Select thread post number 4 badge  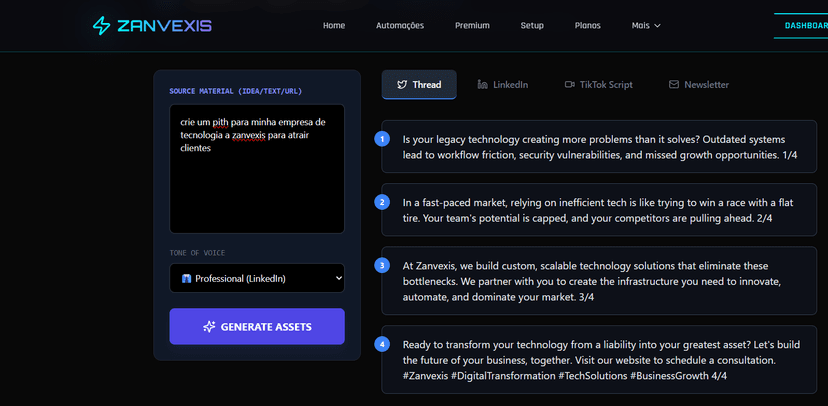[382, 344]
